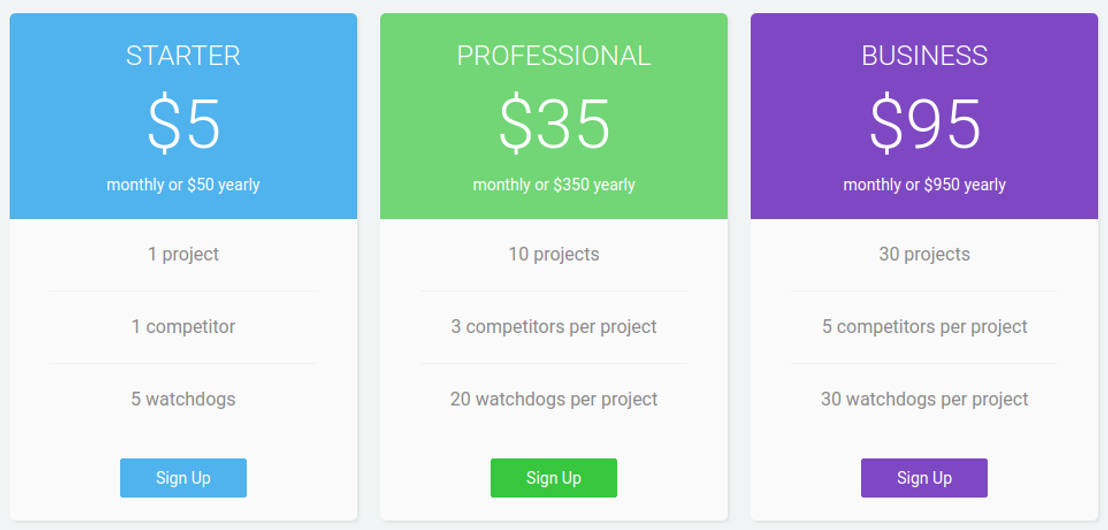Select the STARTER plan heading
The image size is (1108, 530).
tap(183, 55)
